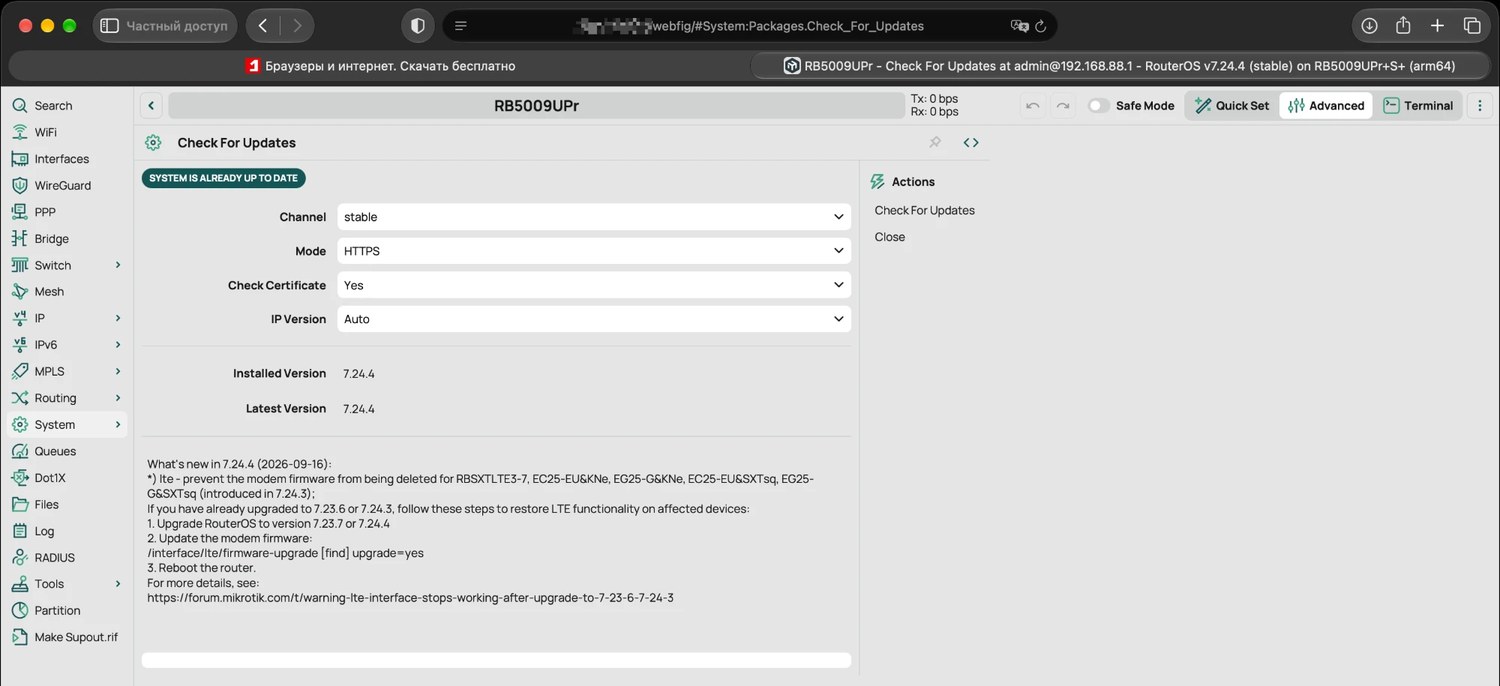Expand the MPLS submenu chevron
This screenshot has width=1500, height=686.
tap(118, 371)
